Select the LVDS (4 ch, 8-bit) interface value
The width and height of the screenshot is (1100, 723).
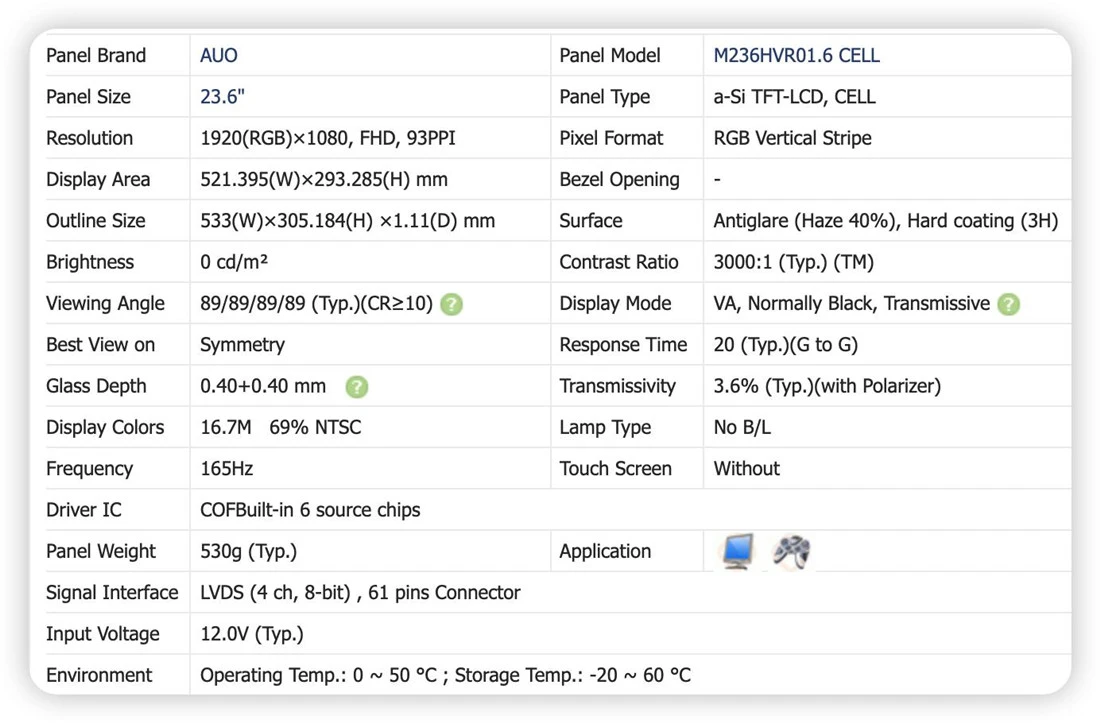(x=360, y=593)
